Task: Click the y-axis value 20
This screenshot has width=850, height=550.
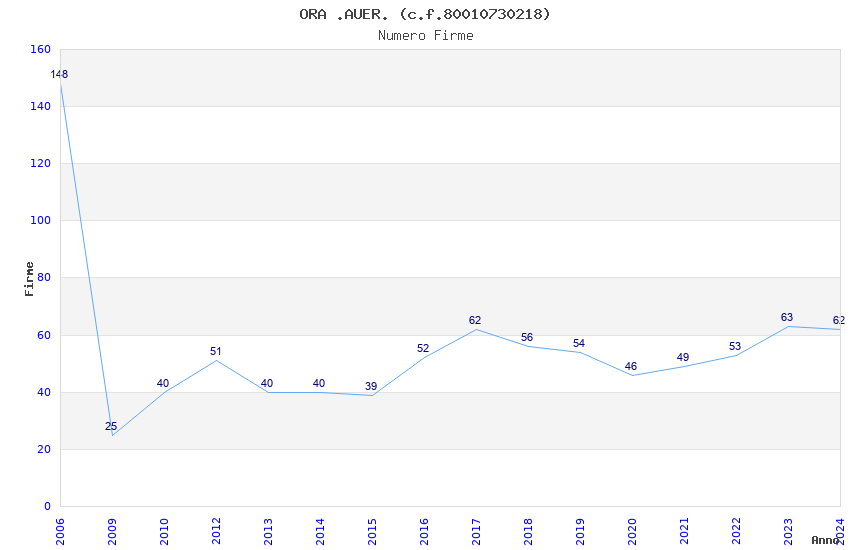Action: [44, 449]
